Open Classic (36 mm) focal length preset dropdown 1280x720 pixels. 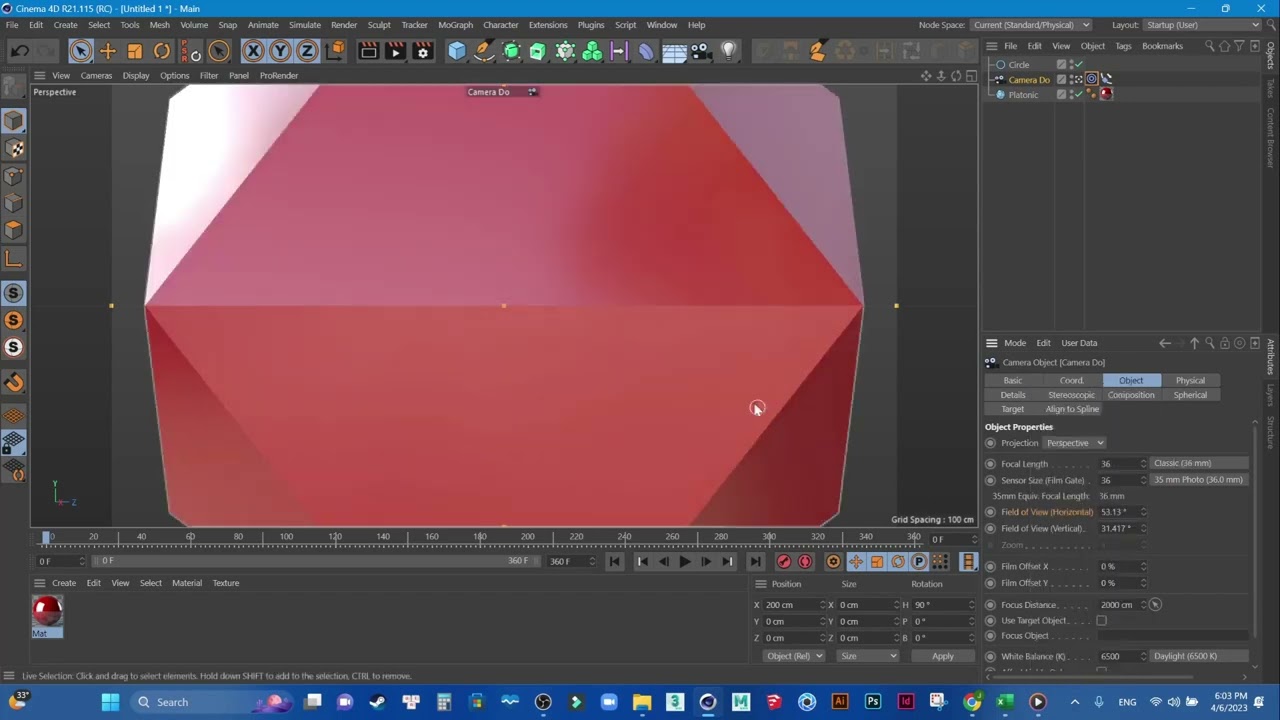point(1199,463)
